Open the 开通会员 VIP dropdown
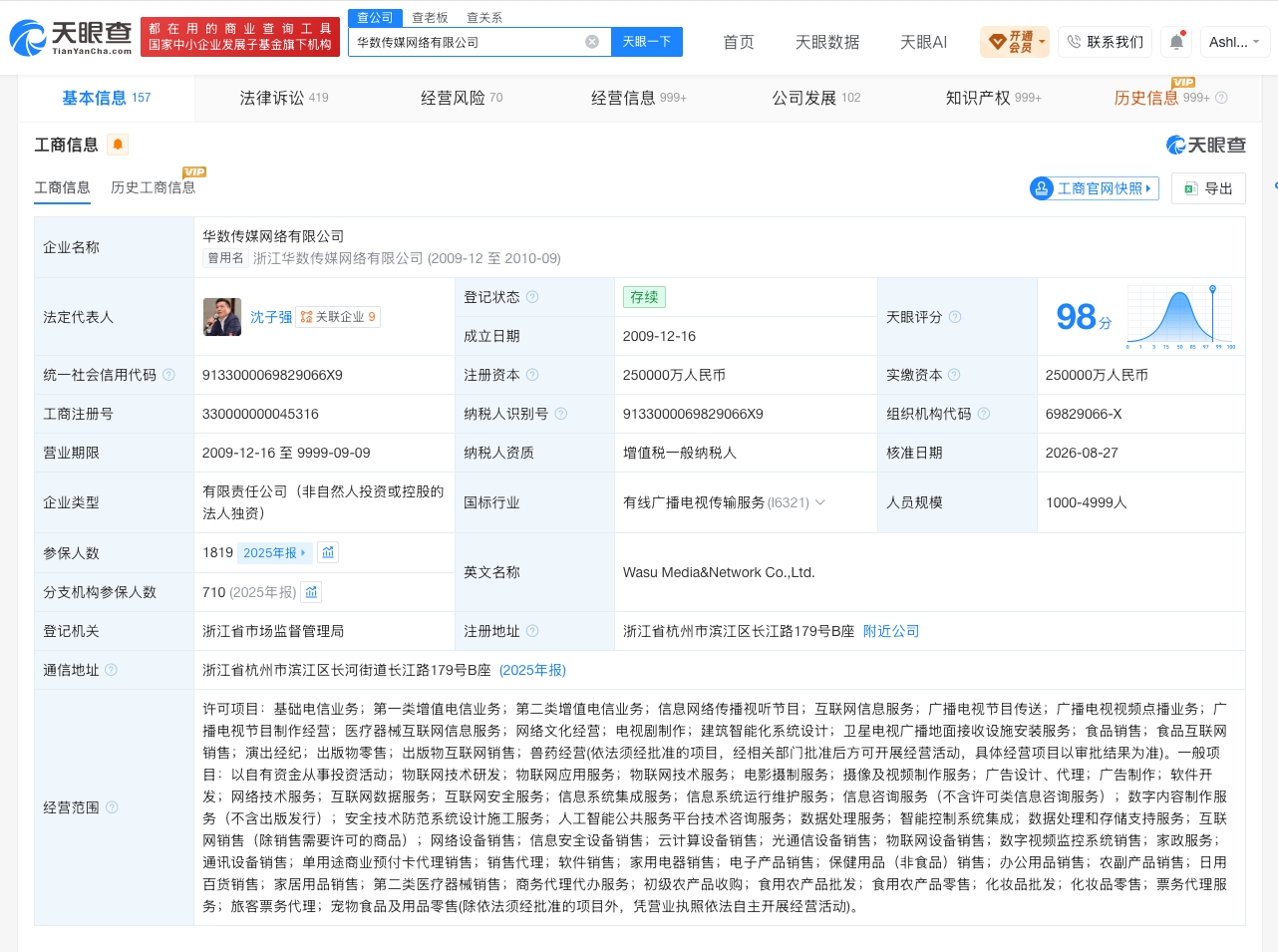1278x952 pixels. coord(1015,42)
